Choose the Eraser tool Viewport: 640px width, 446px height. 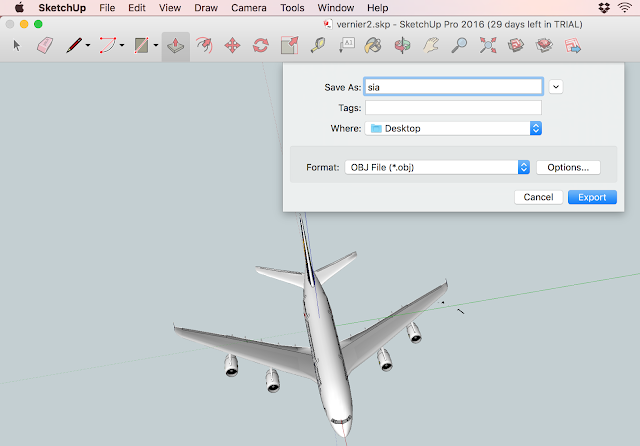coord(45,45)
